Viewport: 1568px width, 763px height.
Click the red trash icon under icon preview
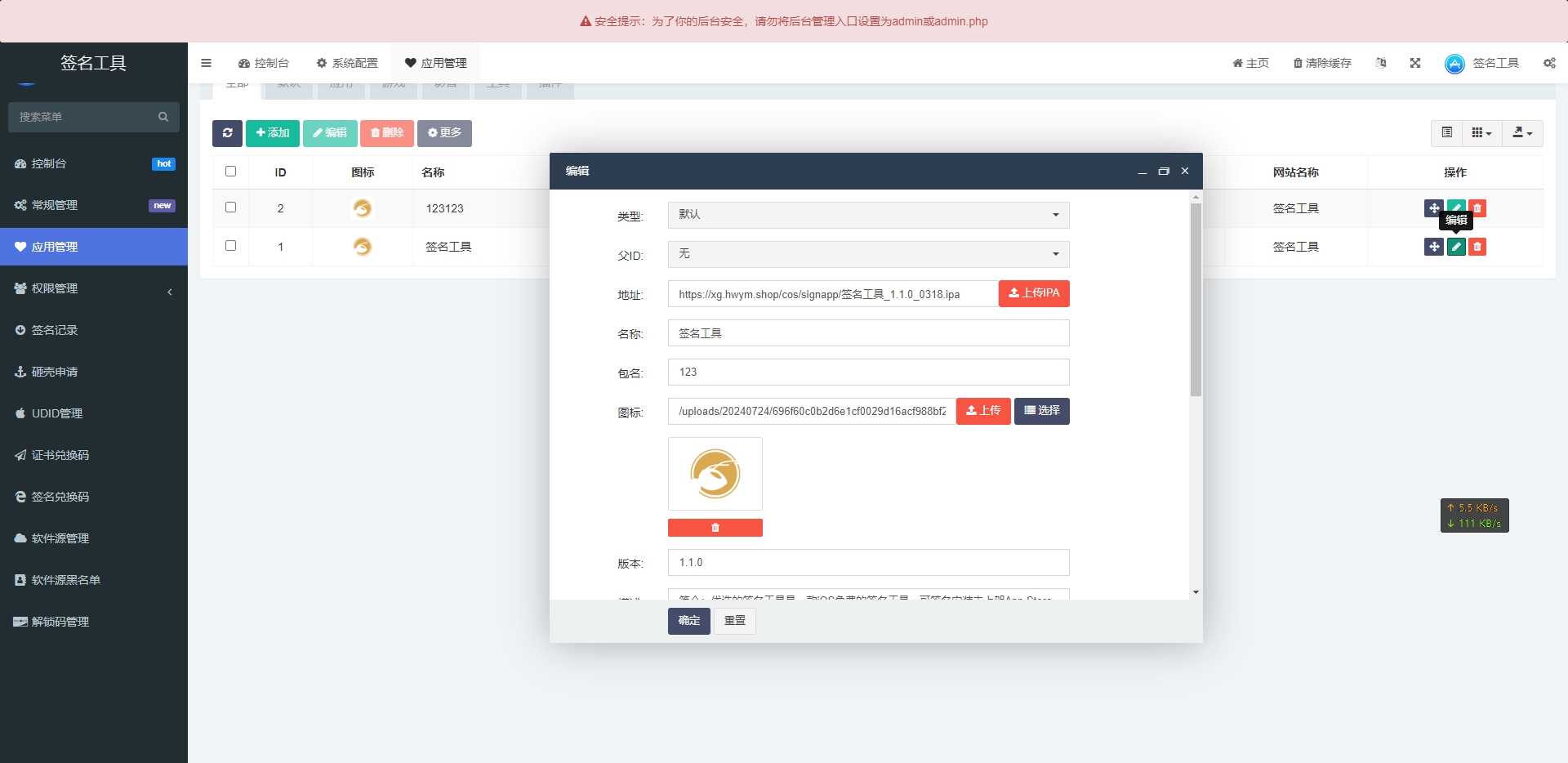tap(715, 528)
